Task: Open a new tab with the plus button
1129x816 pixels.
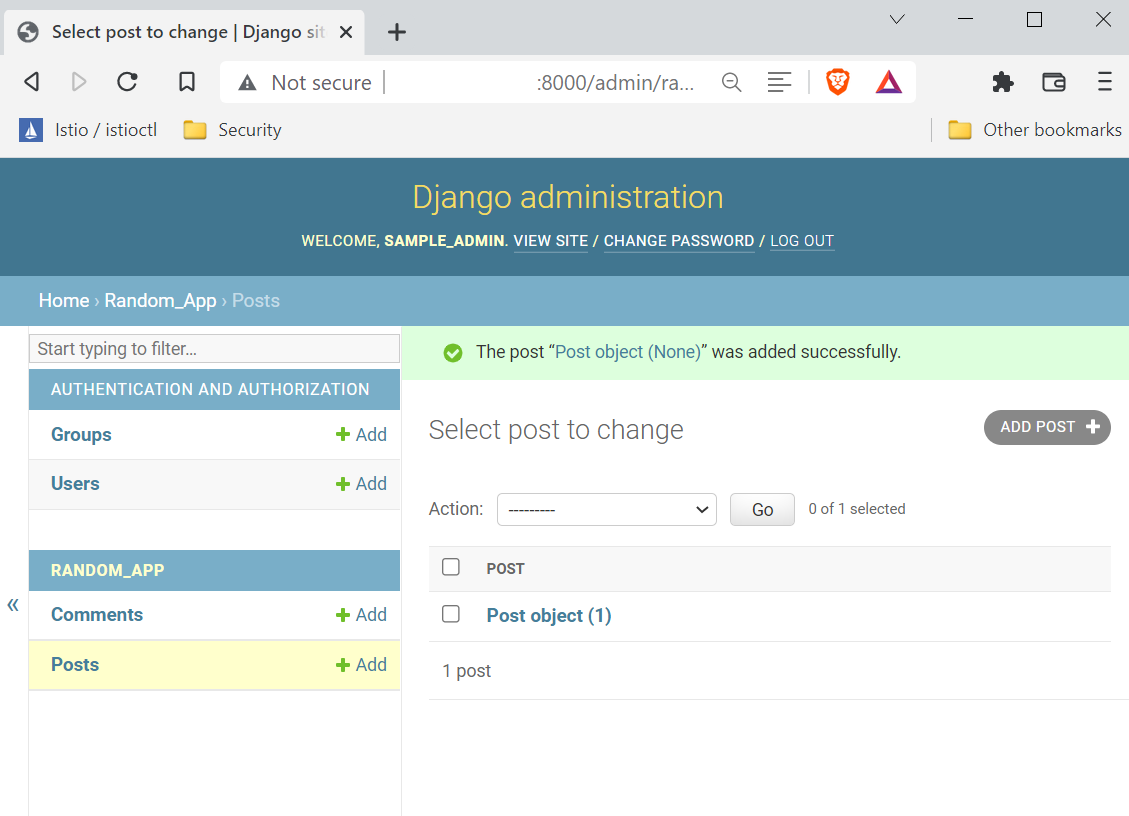Action: tap(397, 32)
